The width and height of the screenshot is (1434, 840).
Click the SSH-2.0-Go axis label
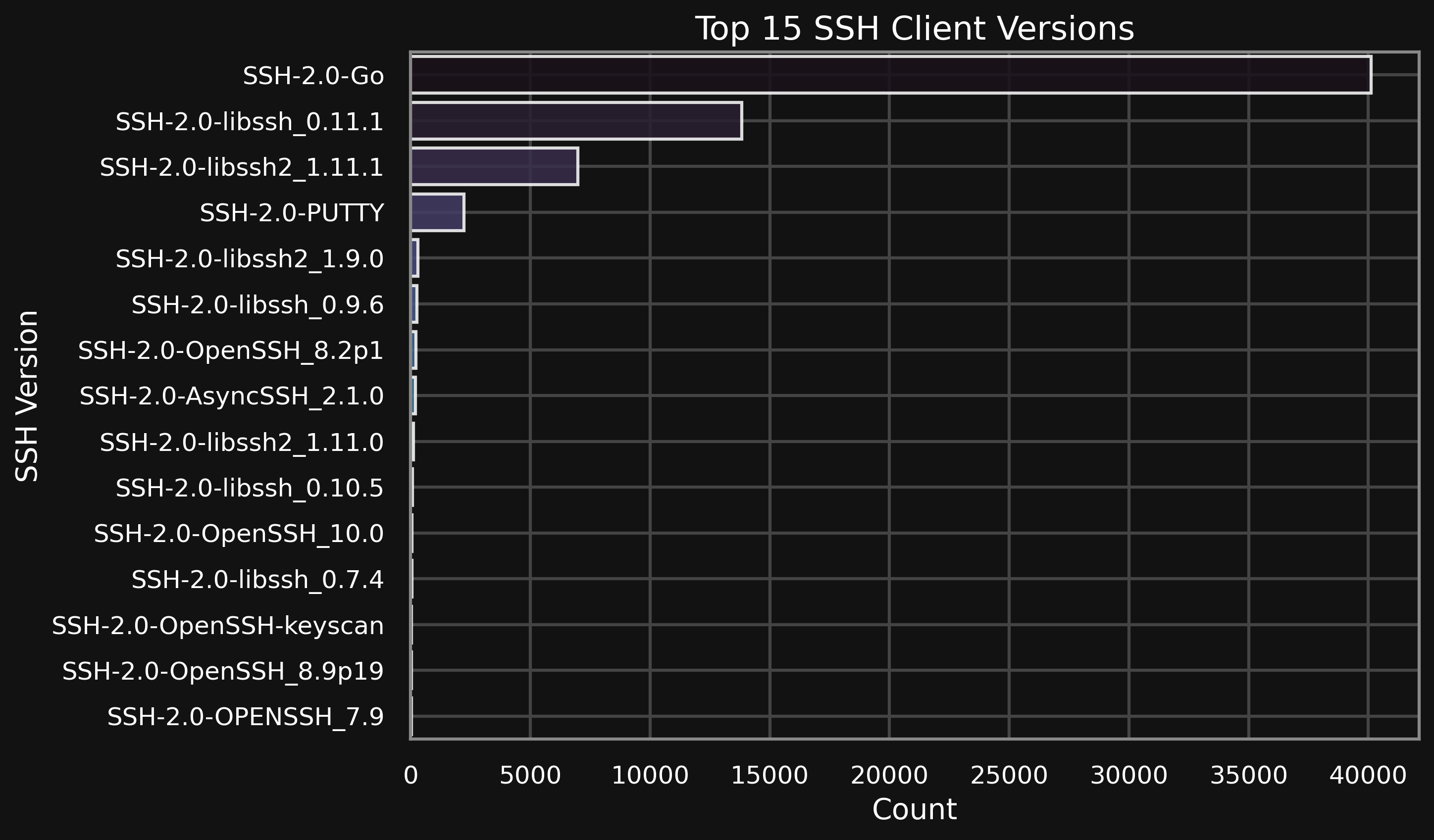313,76
